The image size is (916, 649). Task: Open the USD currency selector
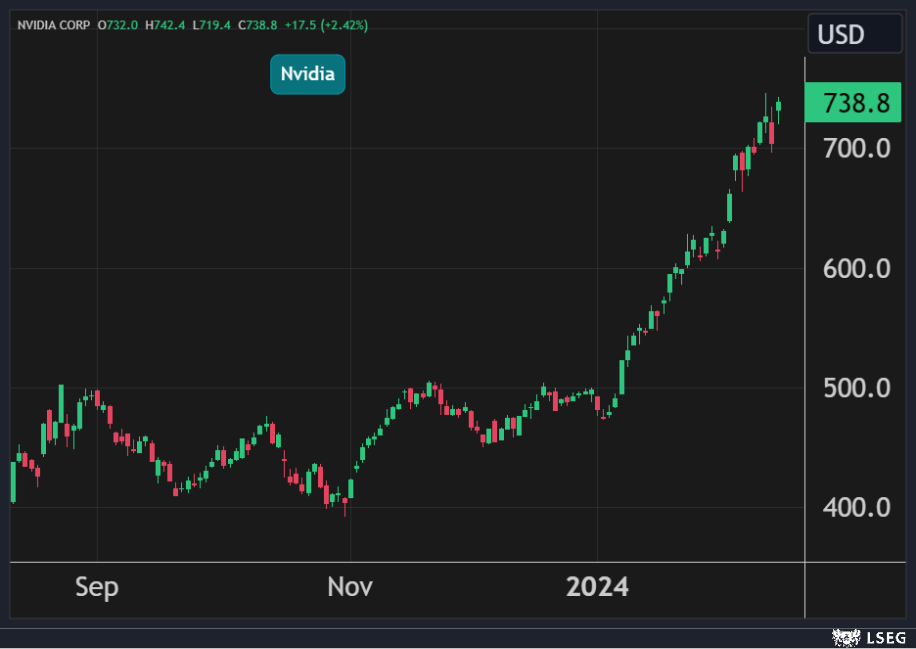pyautogui.click(x=841, y=35)
